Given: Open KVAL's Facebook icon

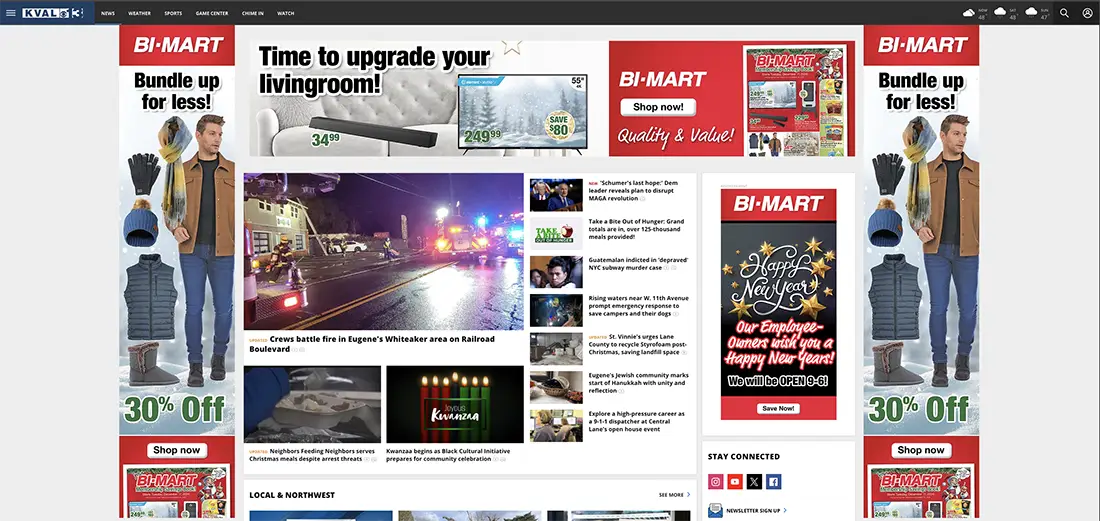Looking at the screenshot, I should [x=773, y=482].
